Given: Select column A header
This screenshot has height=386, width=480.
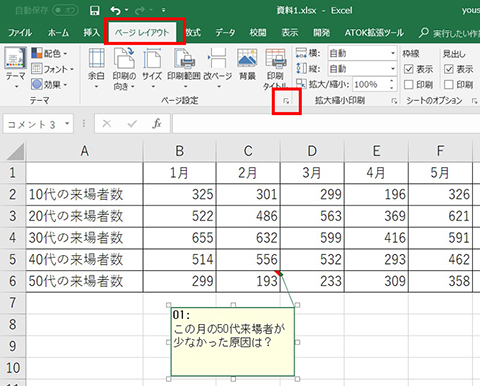Looking at the screenshot, I should tap(85, 151).
